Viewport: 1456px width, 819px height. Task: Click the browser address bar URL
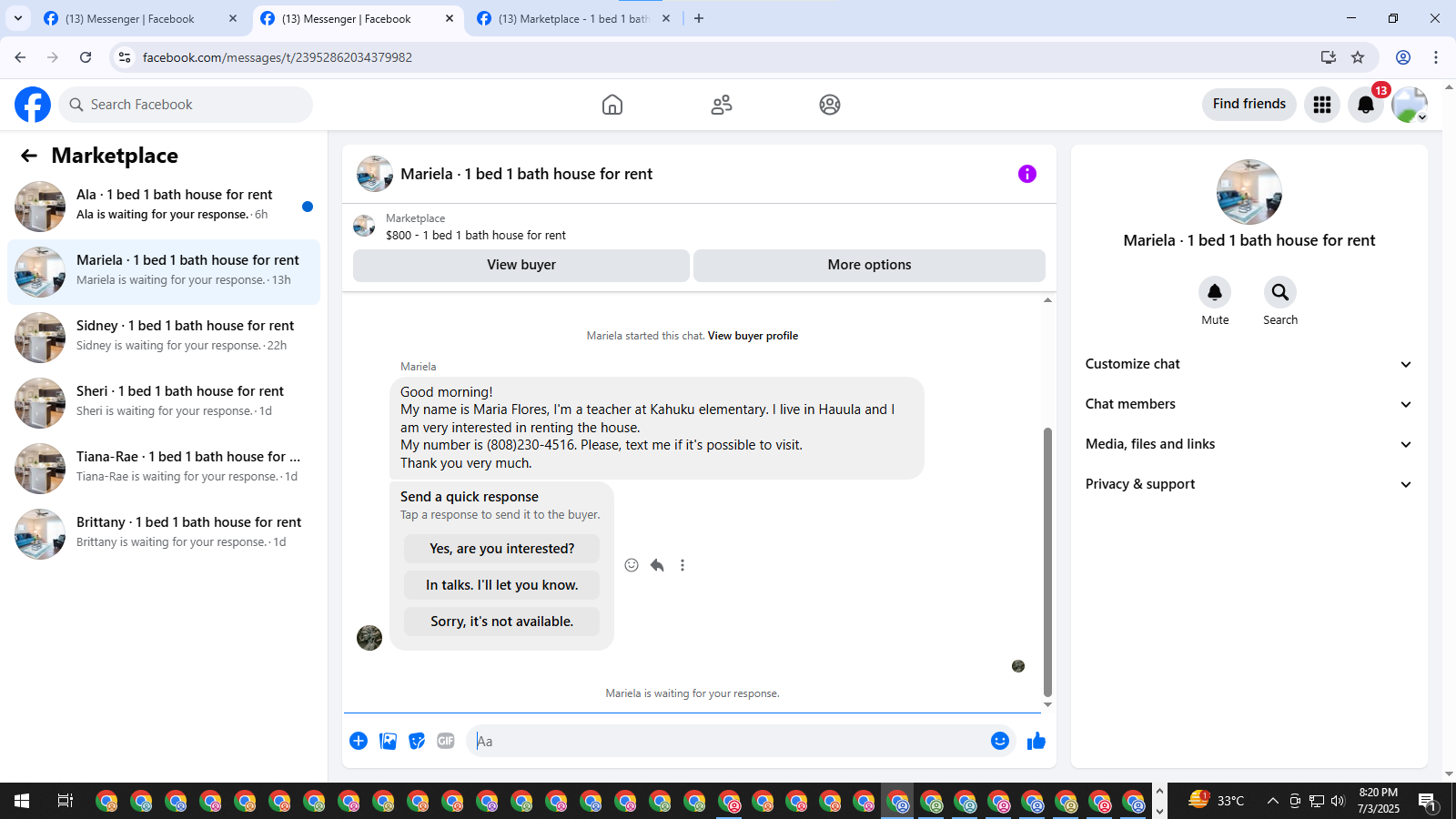tap(278, 57)
